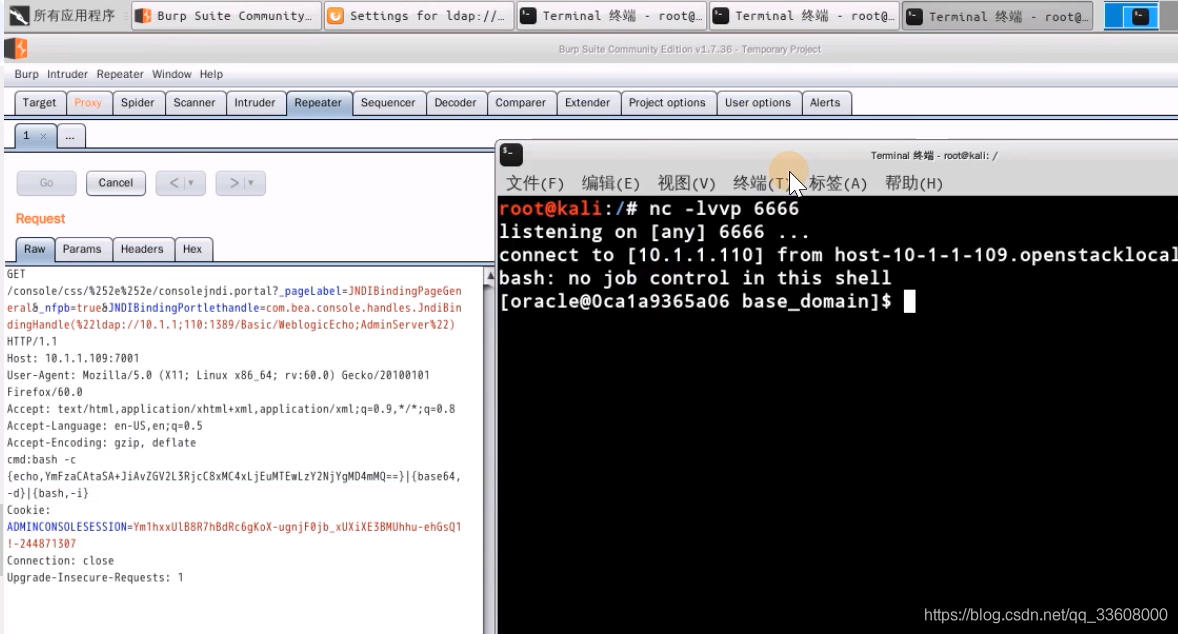Select the Raw request view tab
Viewport: 1178px width, 634px height.
pos(35,249)
